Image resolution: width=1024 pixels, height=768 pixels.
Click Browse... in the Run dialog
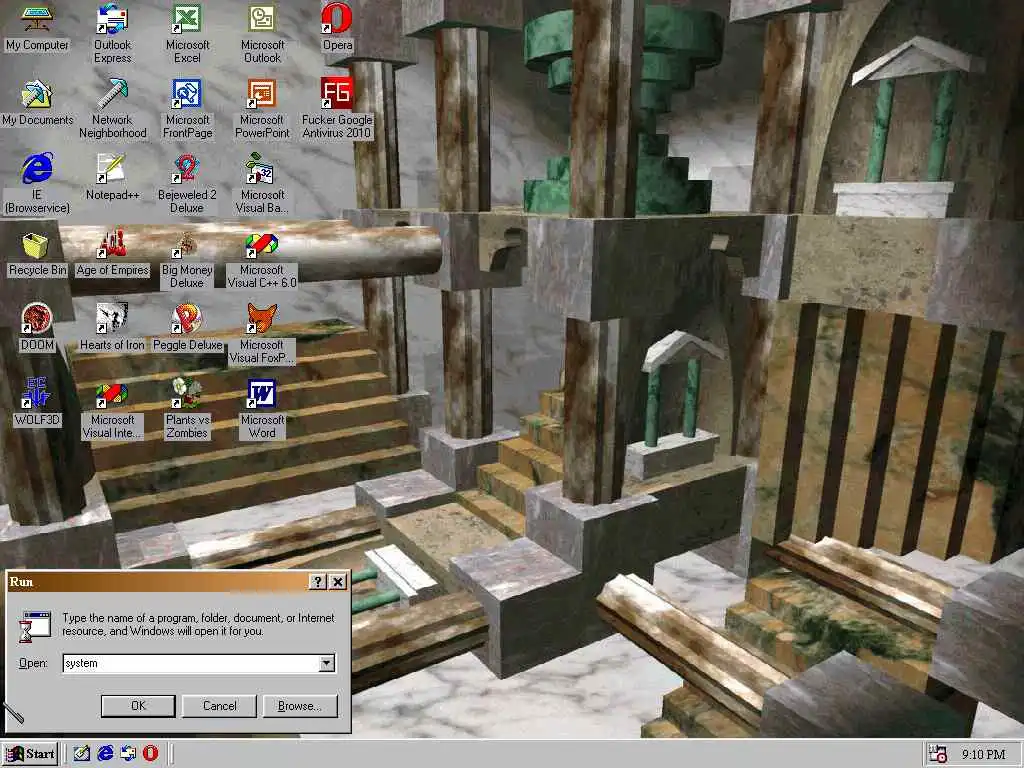point(300,706)
